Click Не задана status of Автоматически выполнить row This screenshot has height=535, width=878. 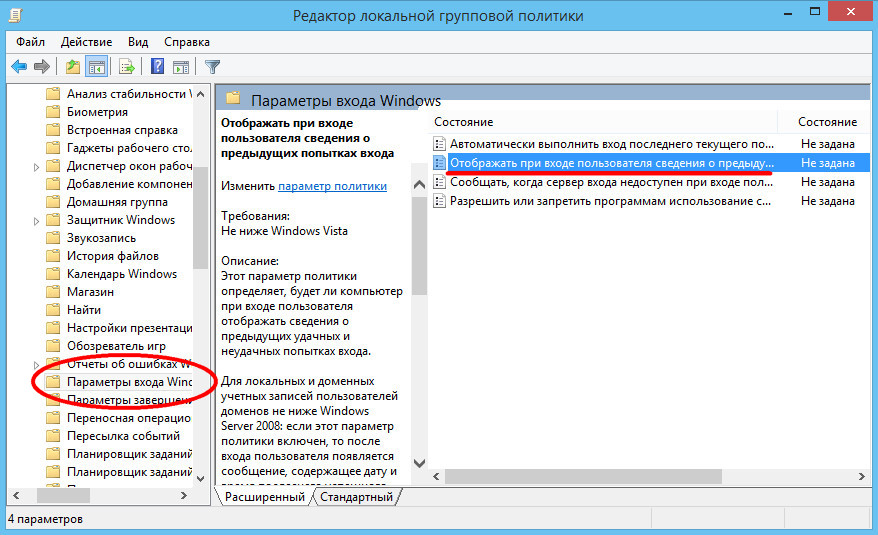[828, 144]
